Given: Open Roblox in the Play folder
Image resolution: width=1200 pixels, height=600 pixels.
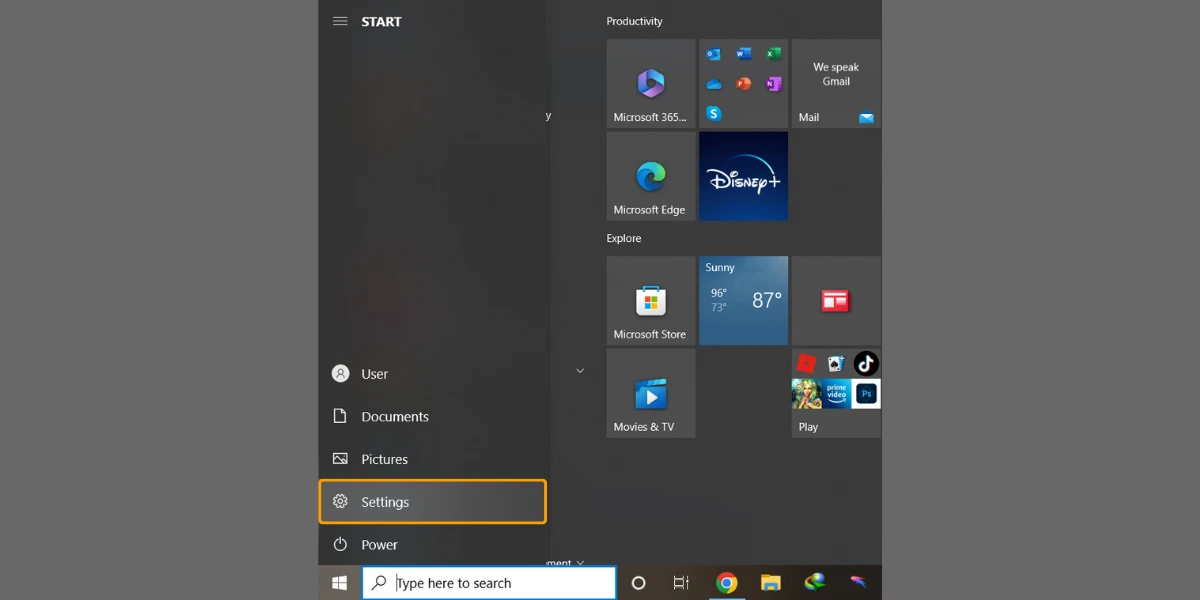Looking at the screenshot, I should (806, 364).
